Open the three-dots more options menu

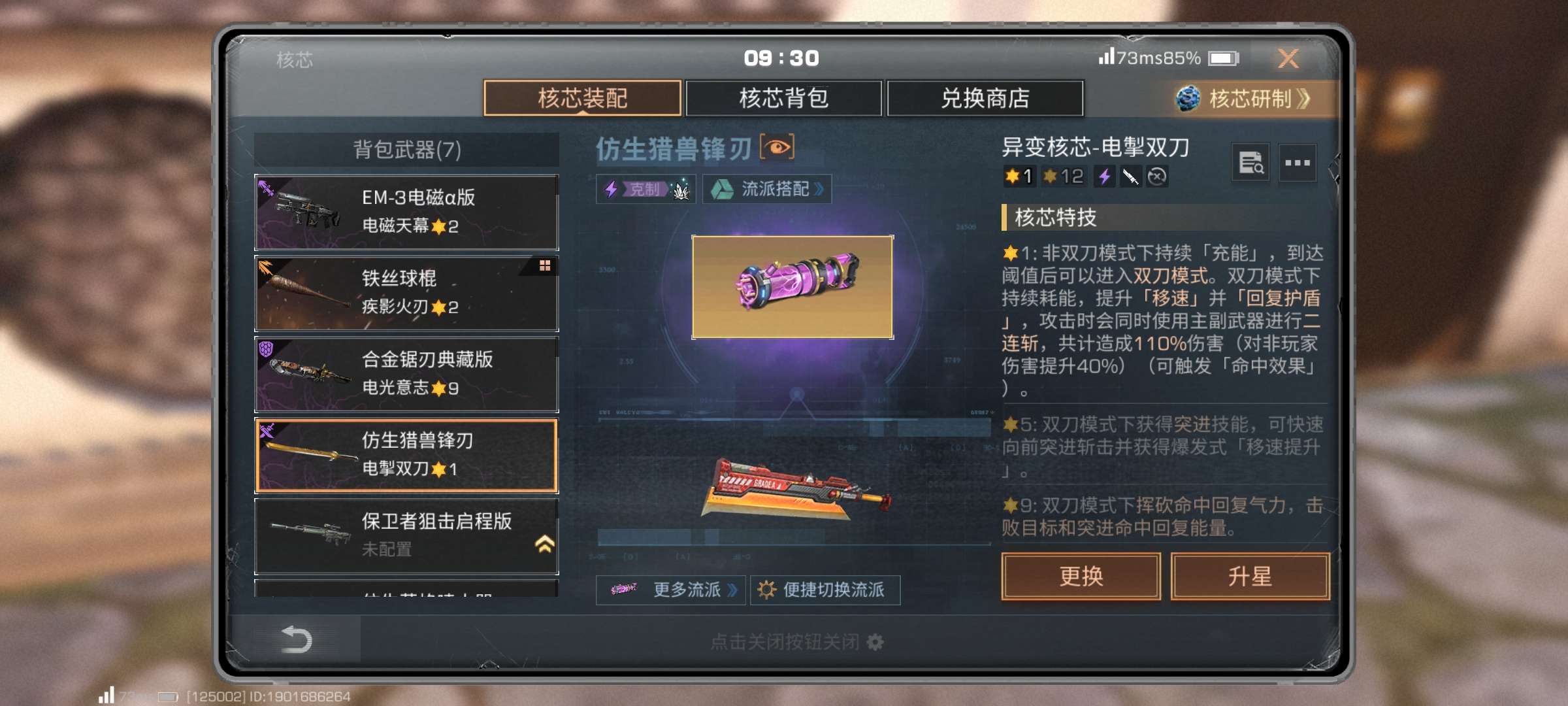click(x=1298, y=163)
